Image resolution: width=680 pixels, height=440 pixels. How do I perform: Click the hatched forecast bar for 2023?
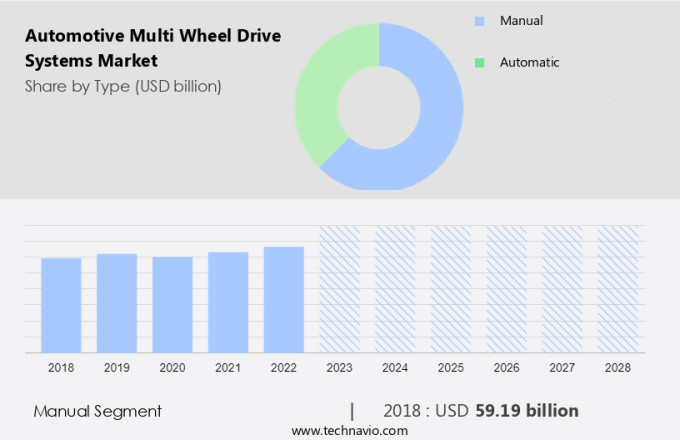339,289
